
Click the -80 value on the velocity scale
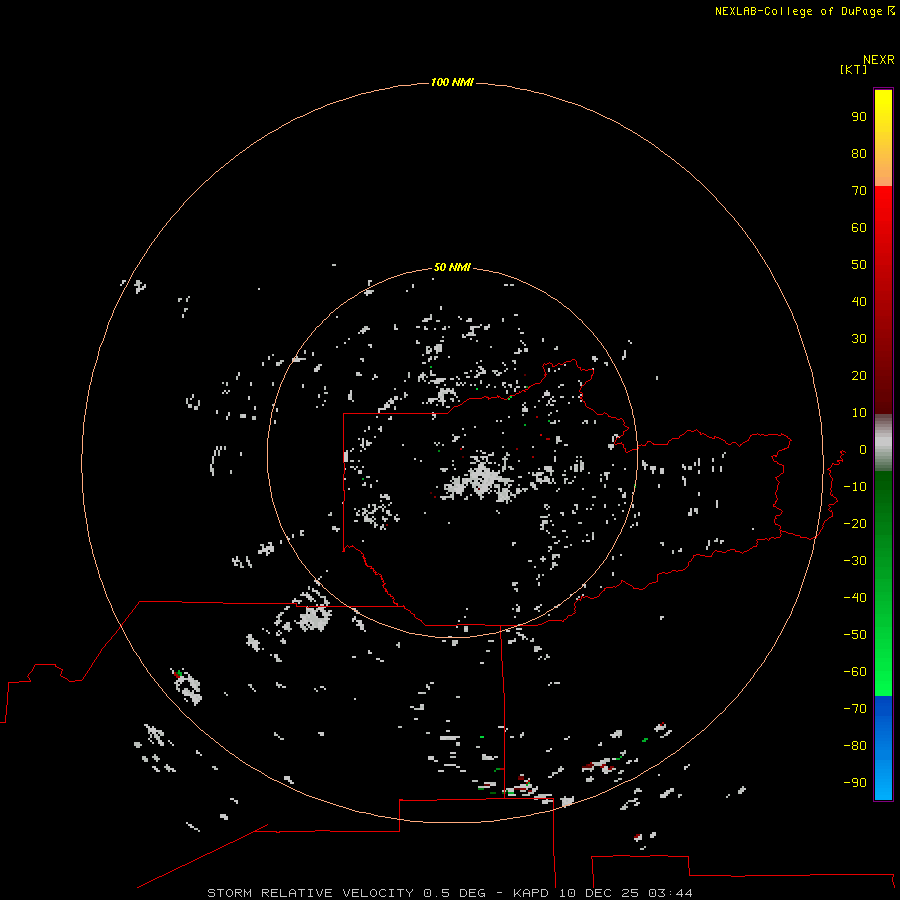click(x=855, y=746)
